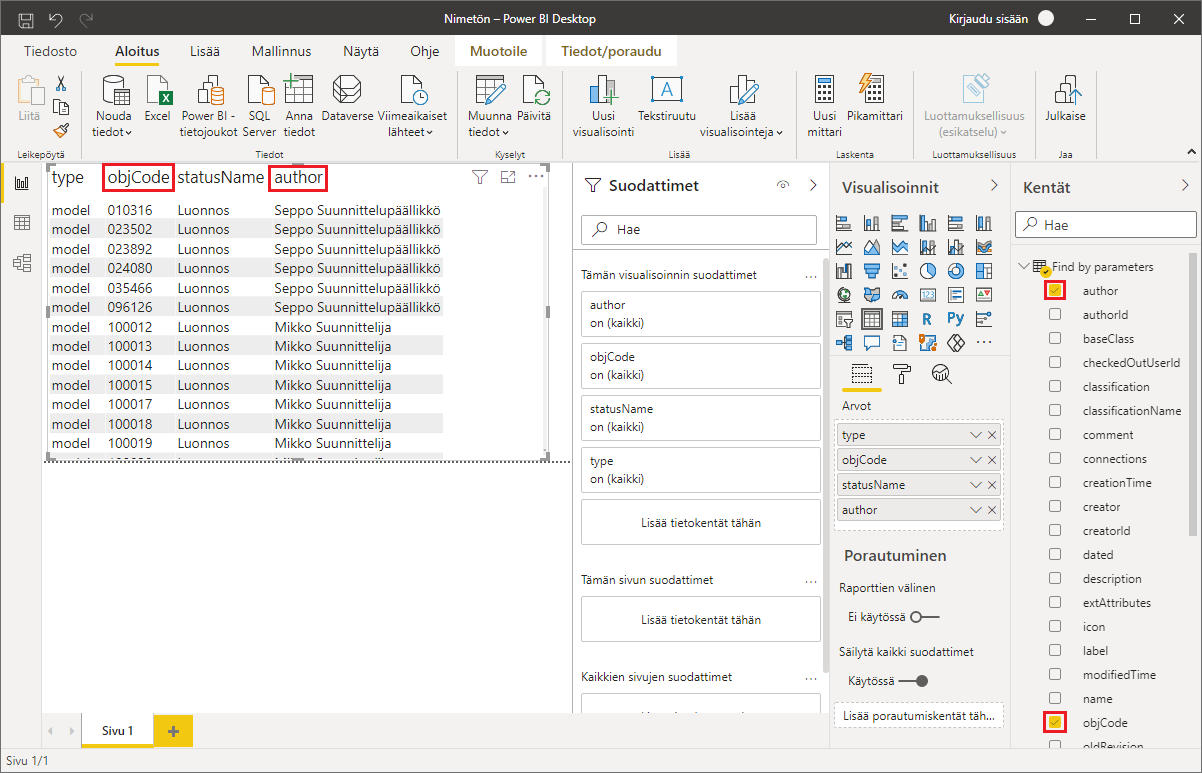Switch to the data table view in the left sidebar
This screenshot has width=1202, height=773.
(21, 223)
